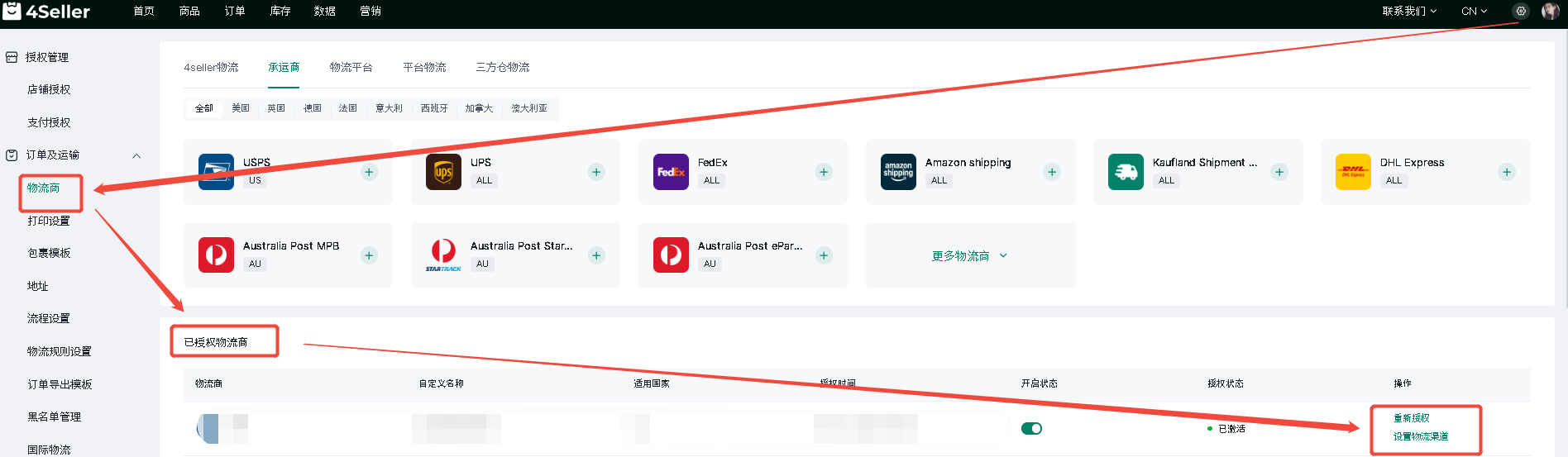Toggle the carrier enabled status switch
The height and width of the screenshot is (457, 1568).
click(x=1031, y=428)
